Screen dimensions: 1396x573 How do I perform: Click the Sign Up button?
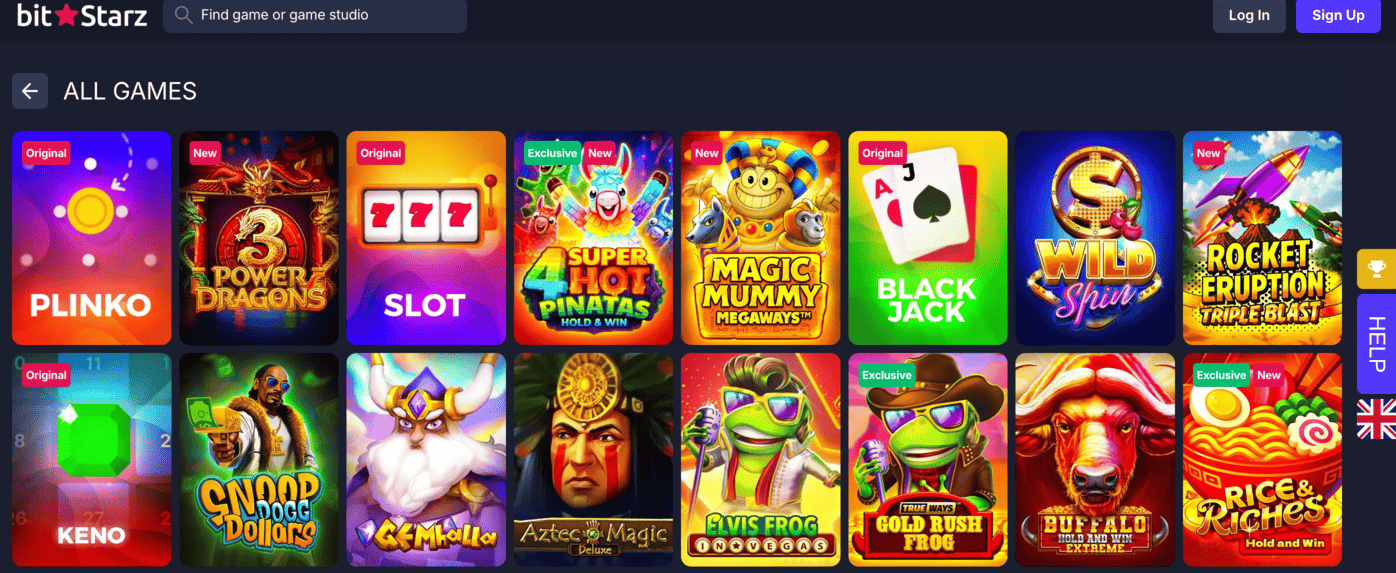[x=1338, y=15]
